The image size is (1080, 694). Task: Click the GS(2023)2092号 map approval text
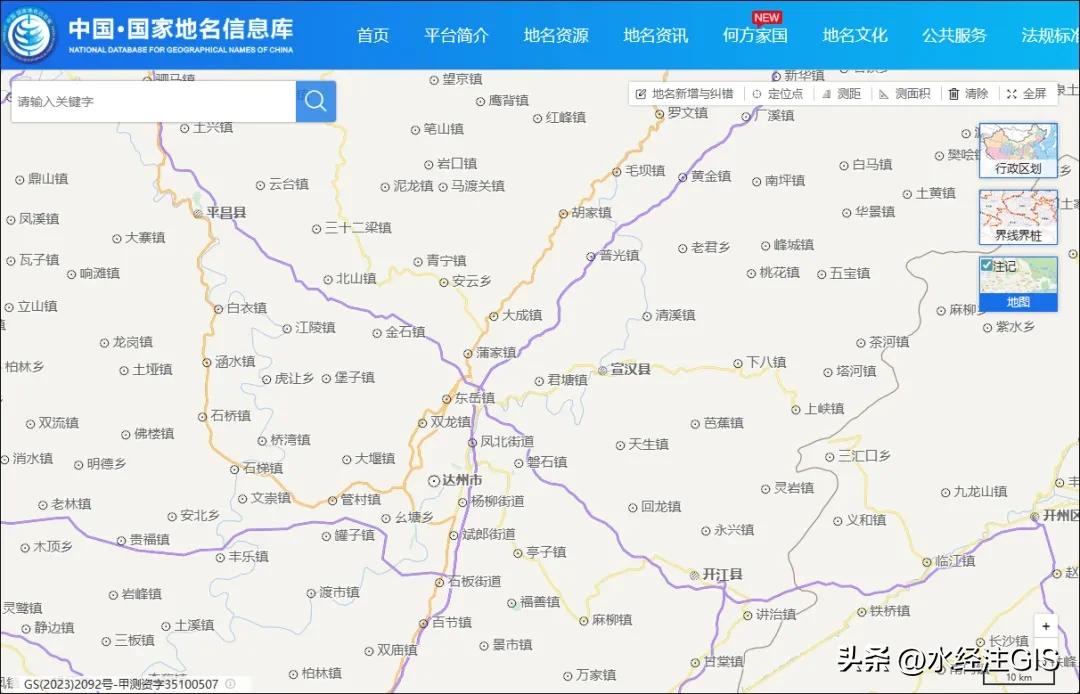pyautogui.click(x=121, y=684)
